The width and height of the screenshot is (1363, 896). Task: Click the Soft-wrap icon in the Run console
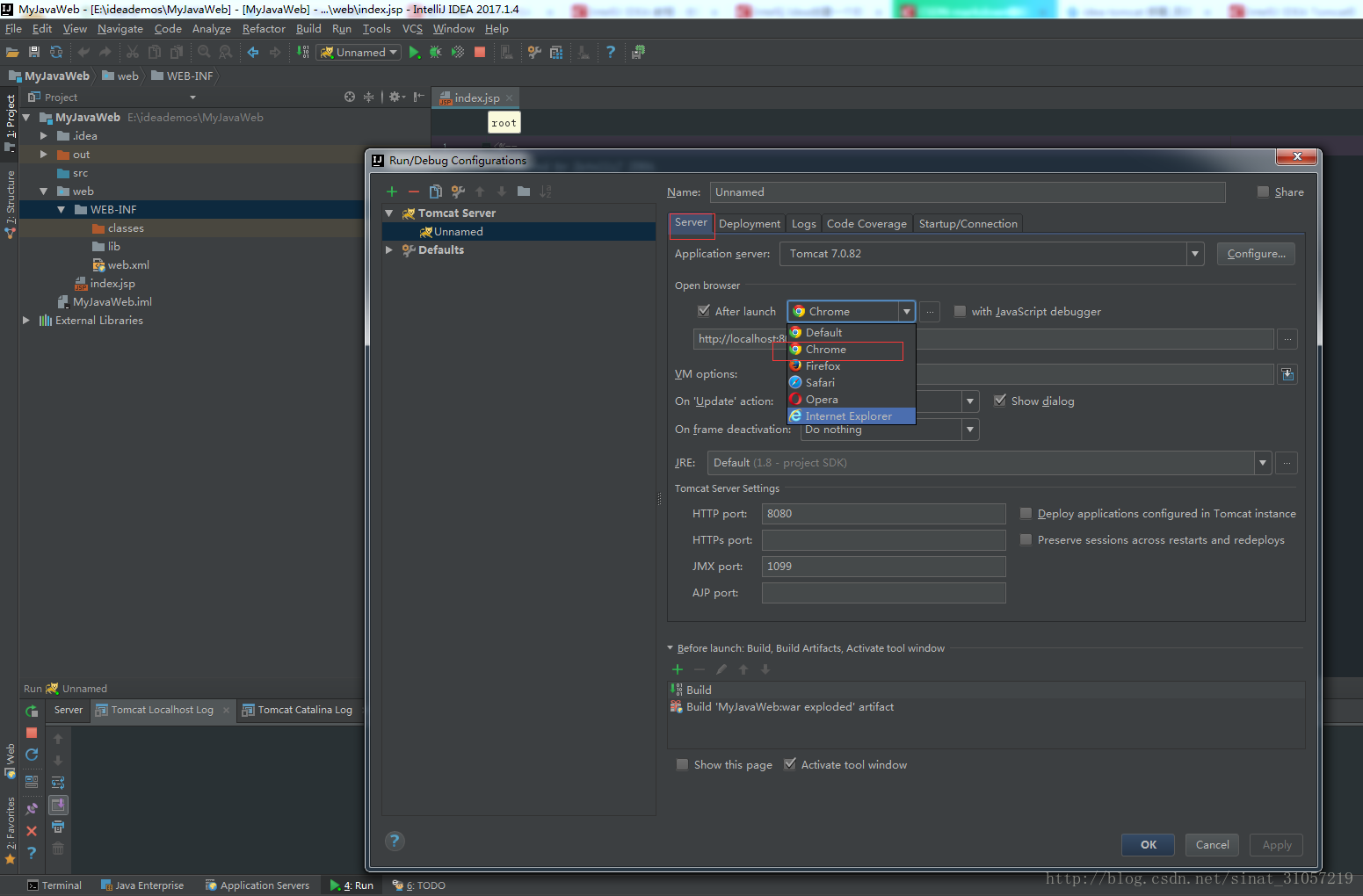(x=58, y=783)
